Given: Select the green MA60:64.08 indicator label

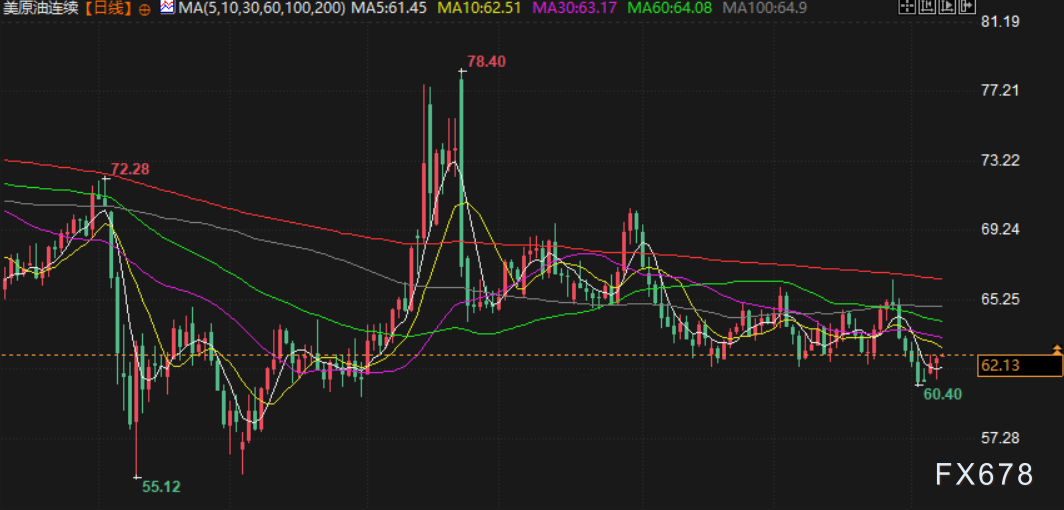Looking at the screenshot, I should 671,9.
